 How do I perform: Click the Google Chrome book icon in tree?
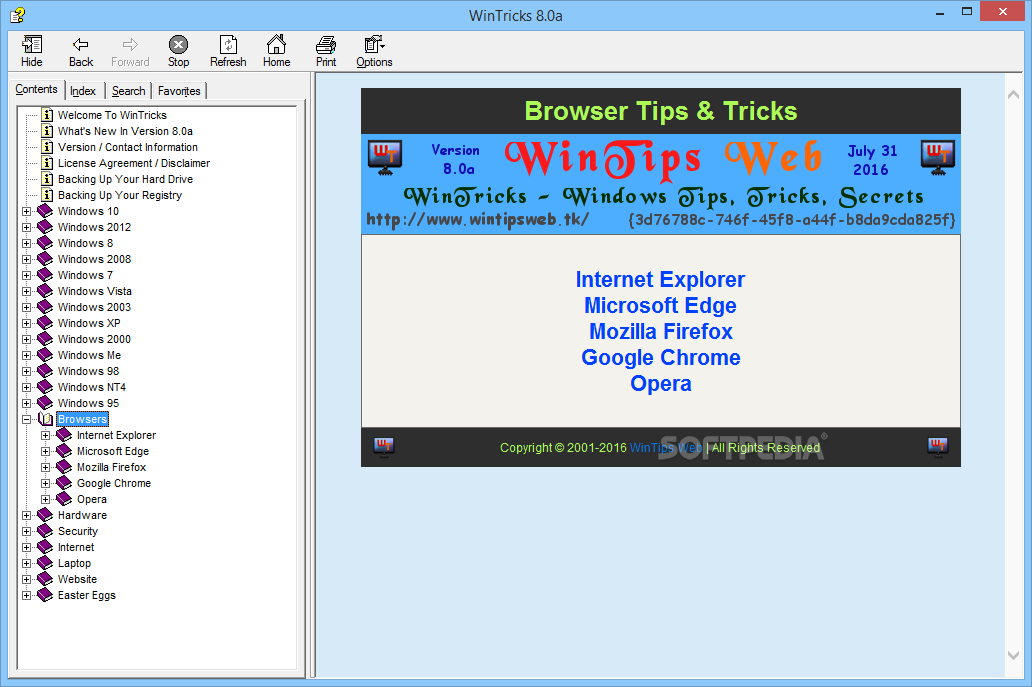tap(64, 483)
